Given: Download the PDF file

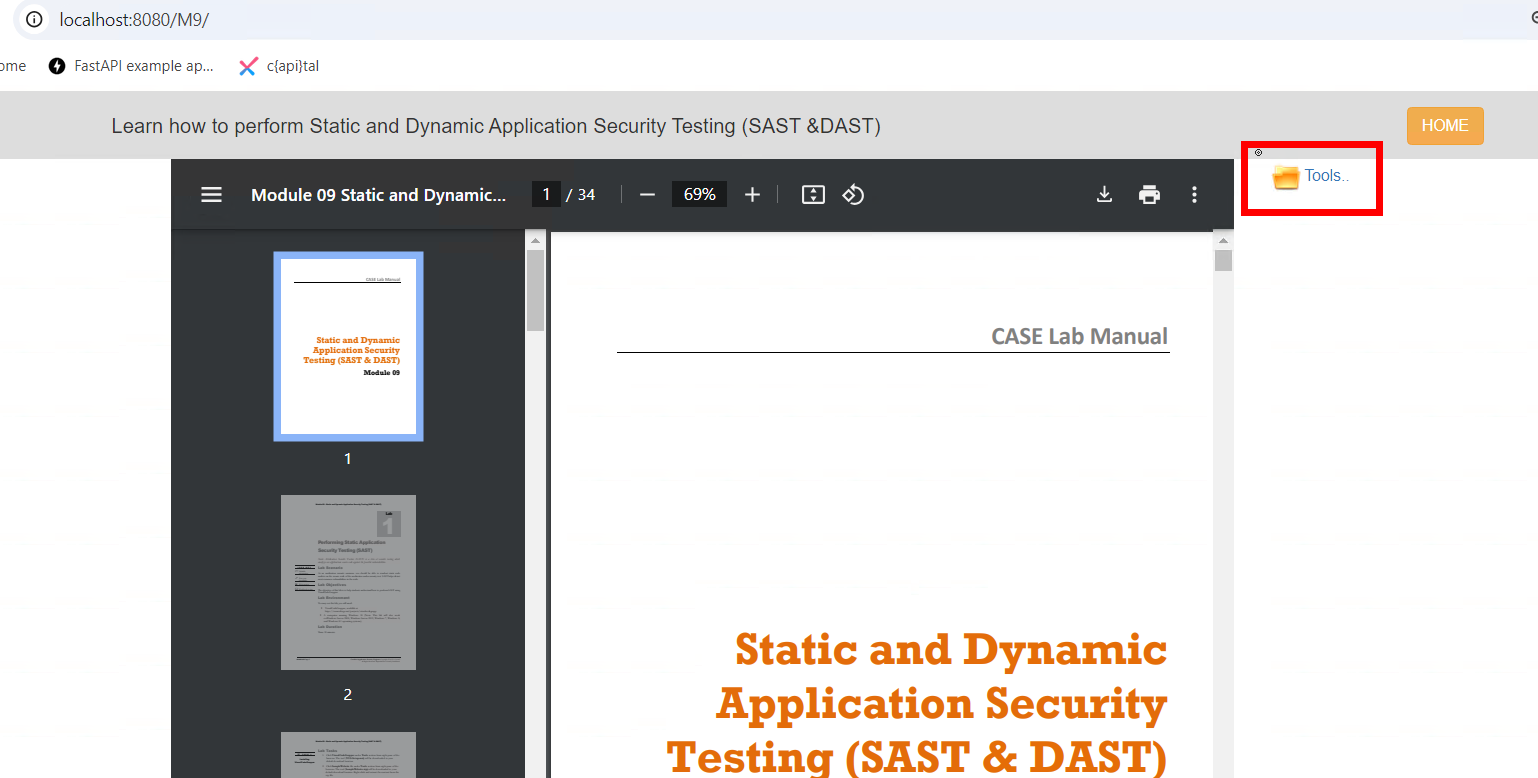Looking at the screenshot, I should pos(1104,195).
